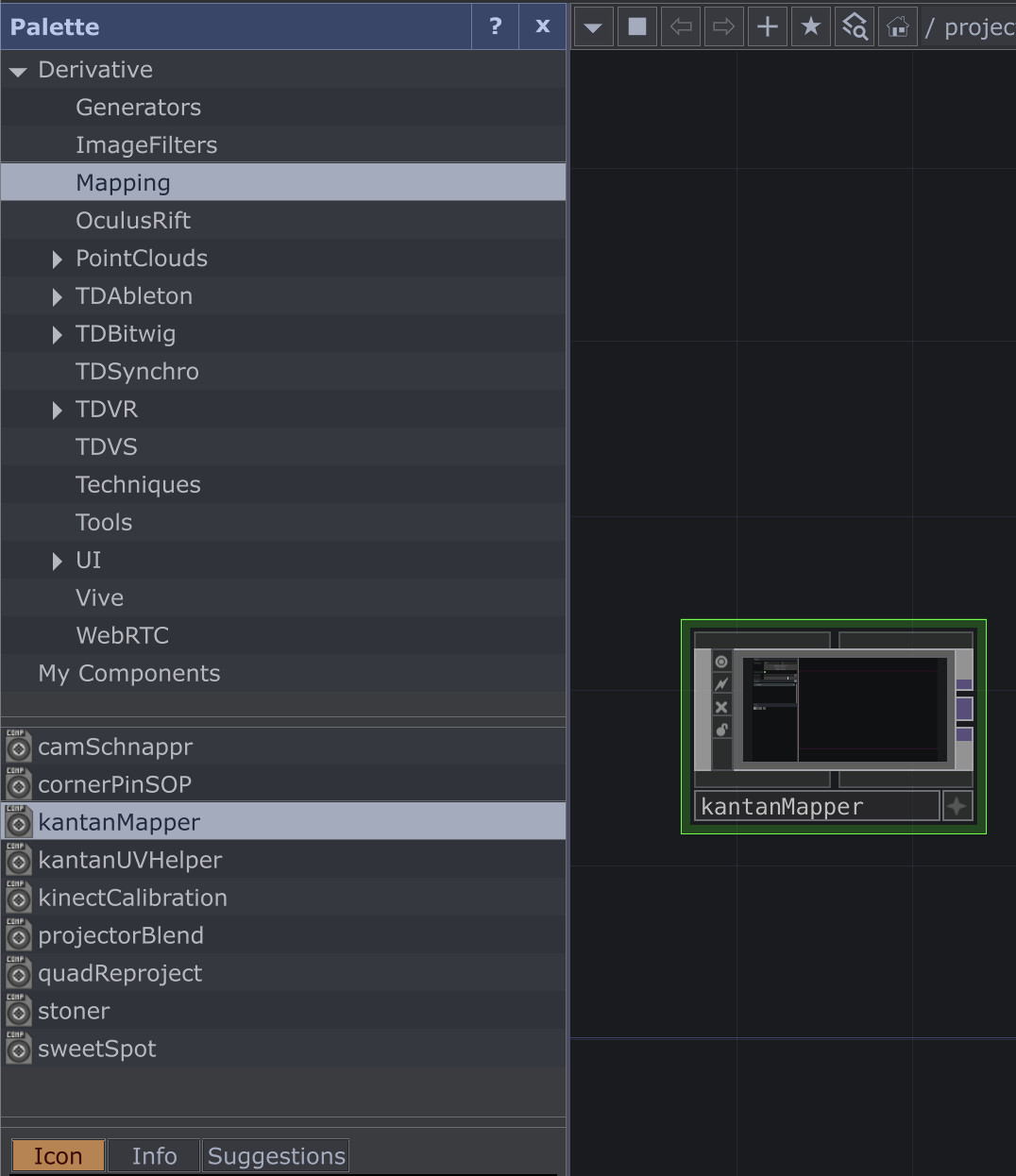
Task: Switch to the Info tab
Action: point(154,1156)
